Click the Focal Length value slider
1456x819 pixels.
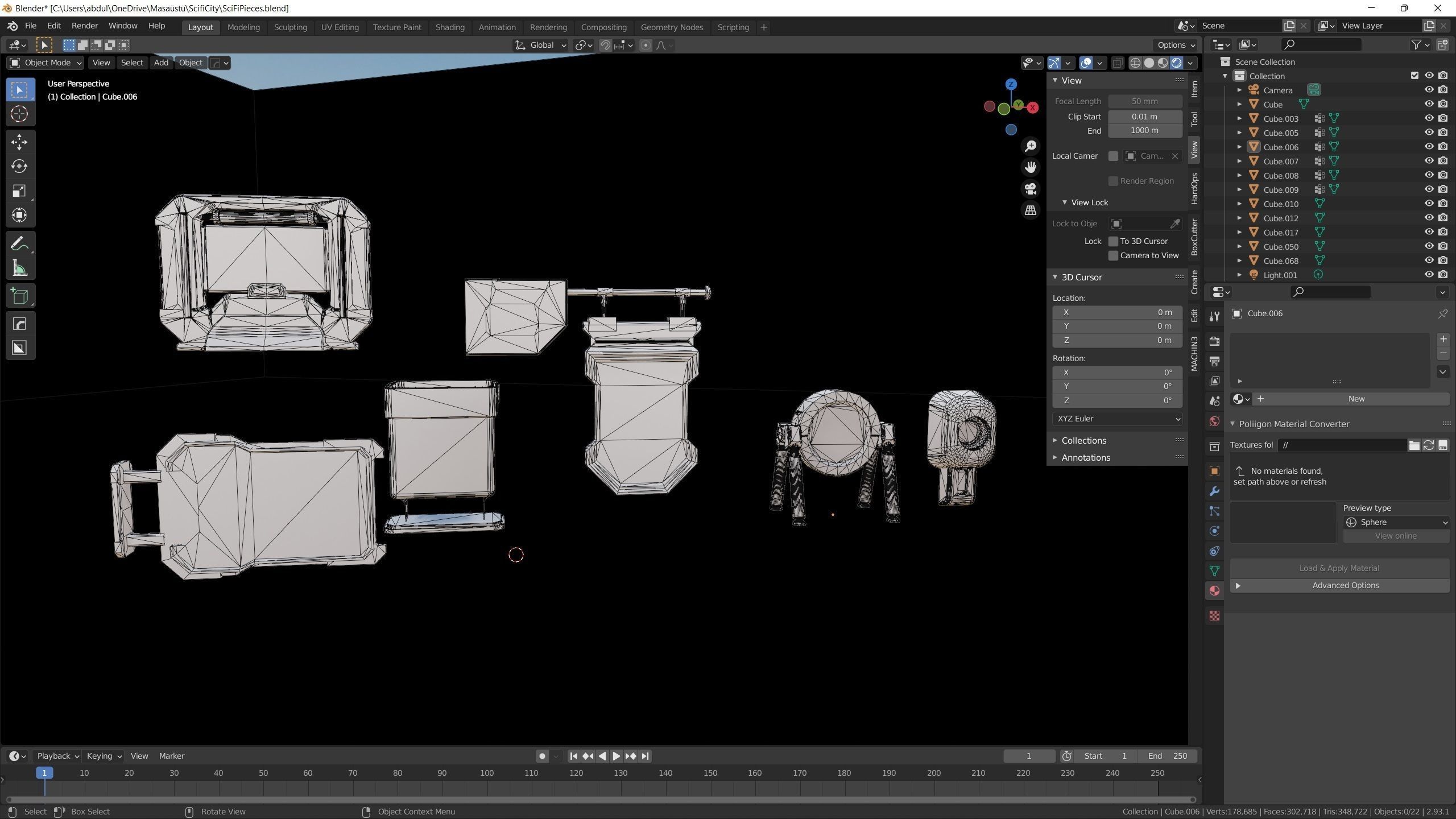(x=1145, y=101)
